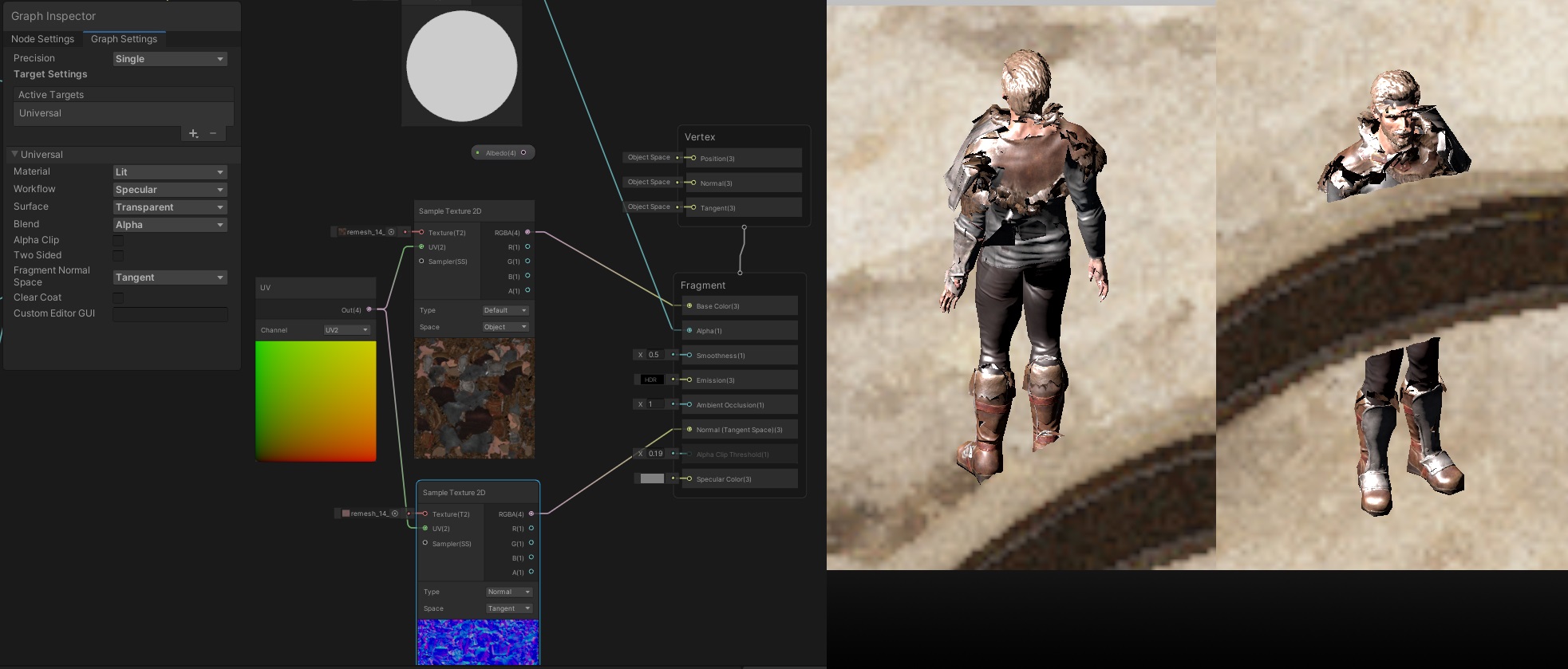Click the UV node gradient preview
Screen dimensions: 1568x669
coord(315,401)
